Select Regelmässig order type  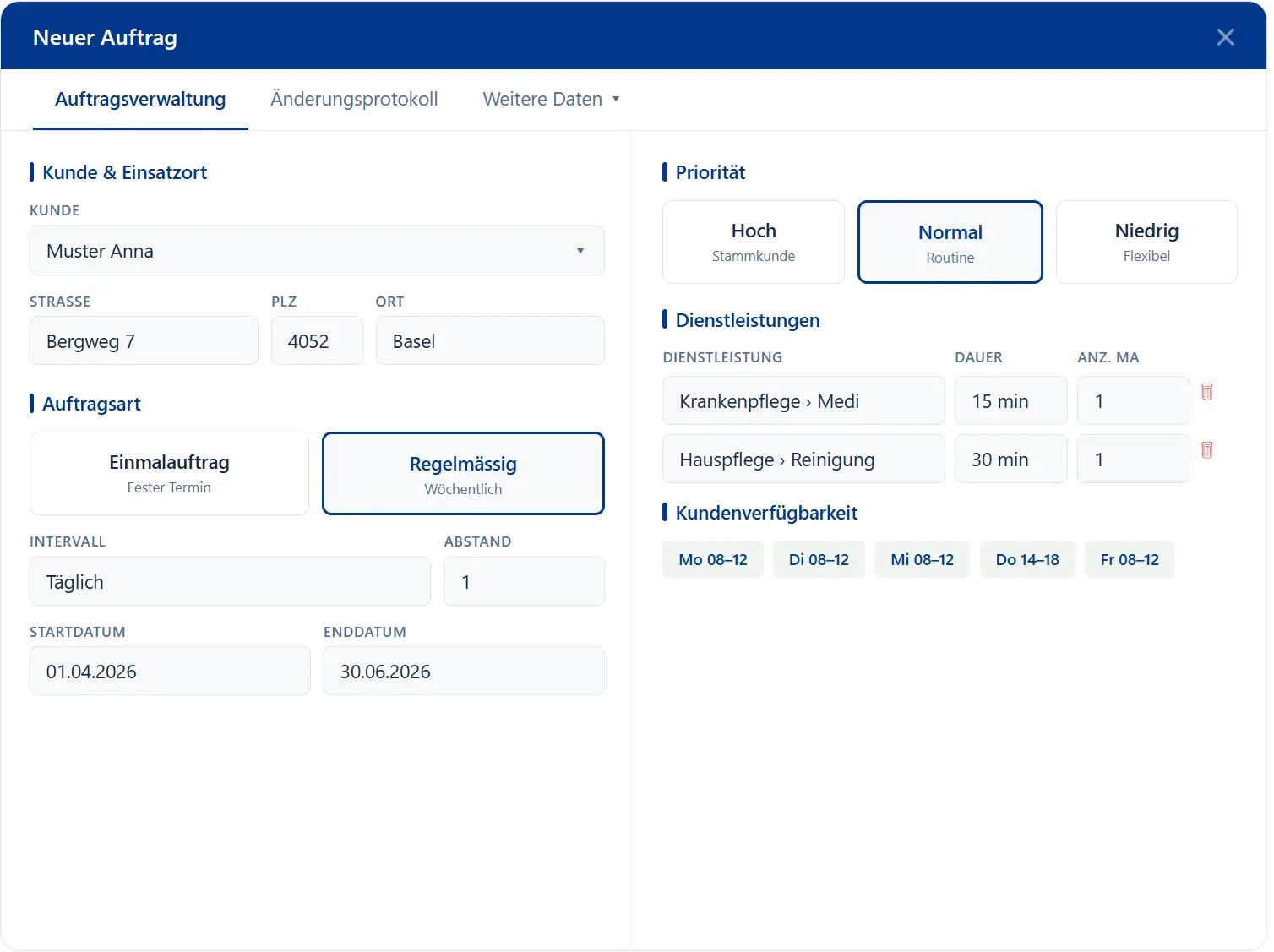click(x=463, y=474)
